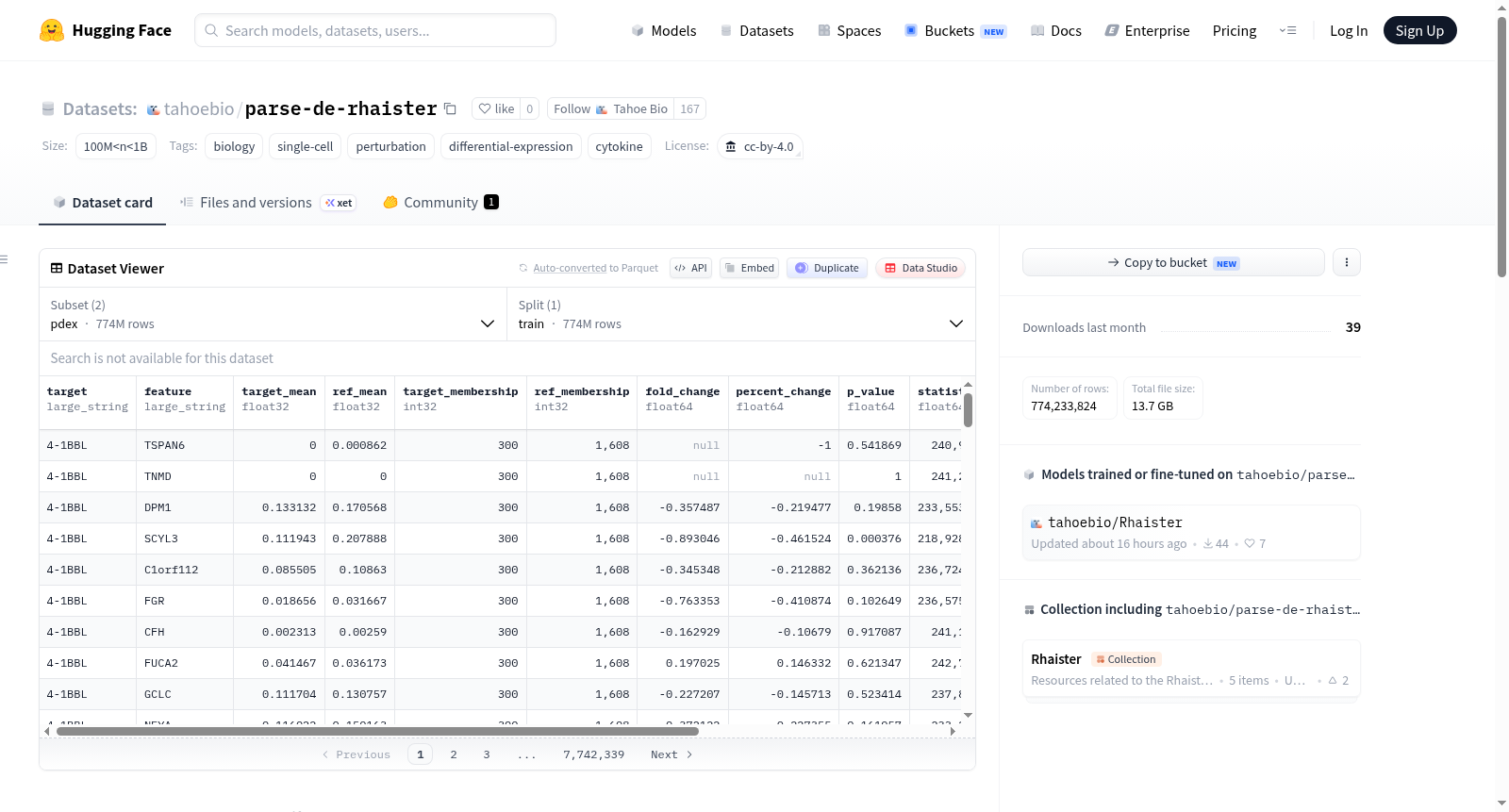This screenshot has height=812, width=1509.
Task: Focus the search models and datasets field
Action: 375,30
